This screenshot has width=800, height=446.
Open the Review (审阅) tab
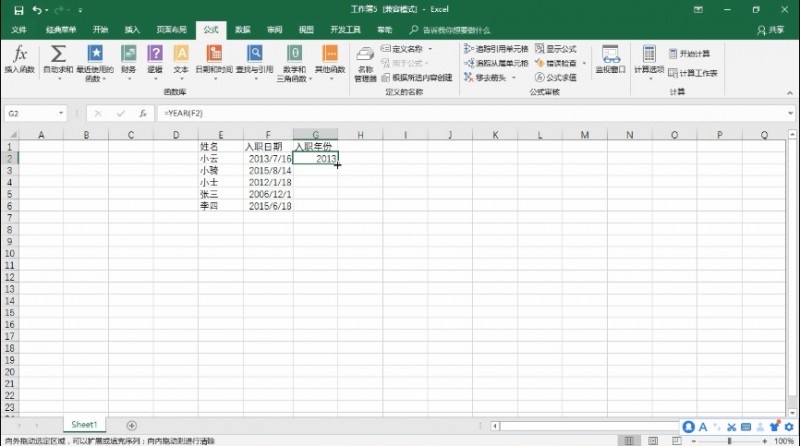pos(274,30)
